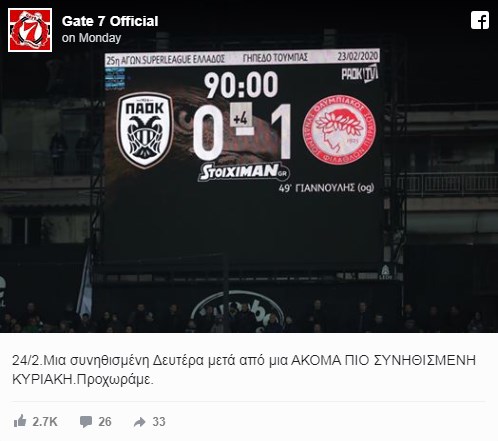
Task: Open the 2.7K likes count
Action: pos(45,422)
